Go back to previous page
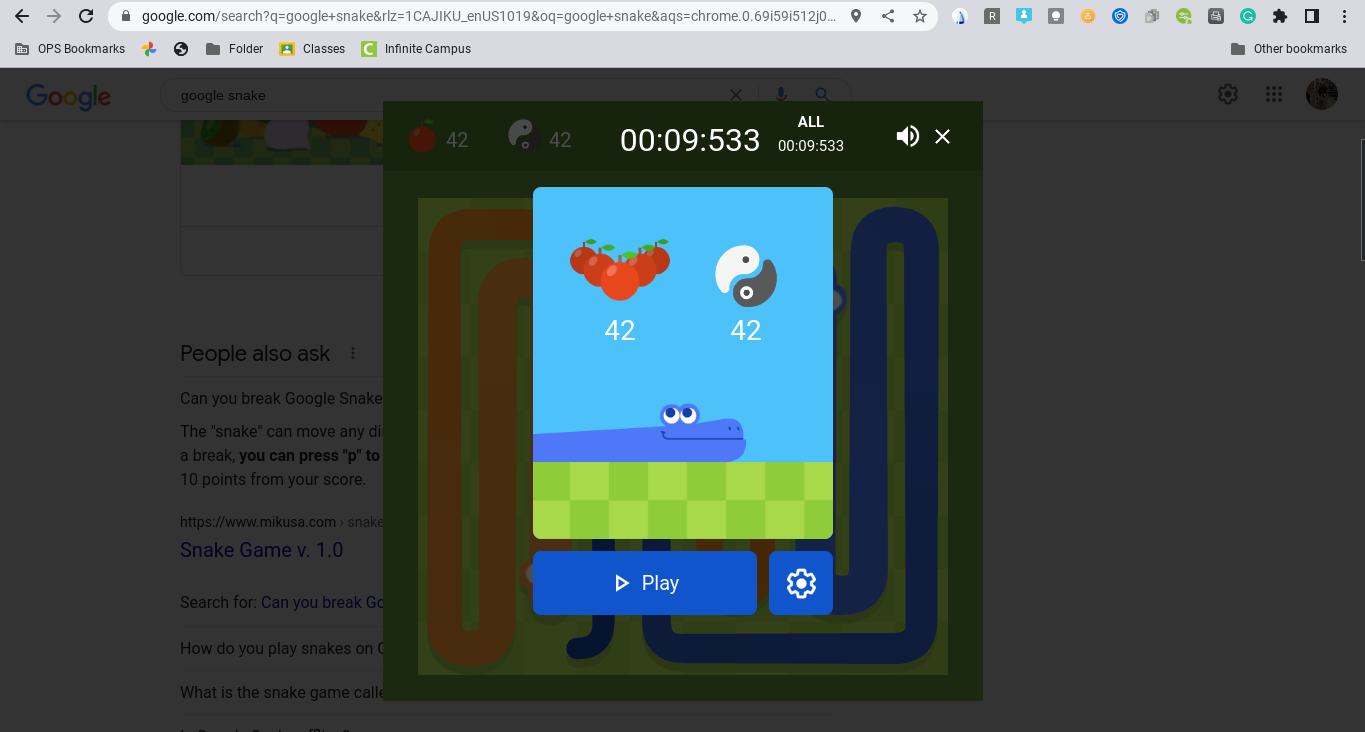 (22, 16)
